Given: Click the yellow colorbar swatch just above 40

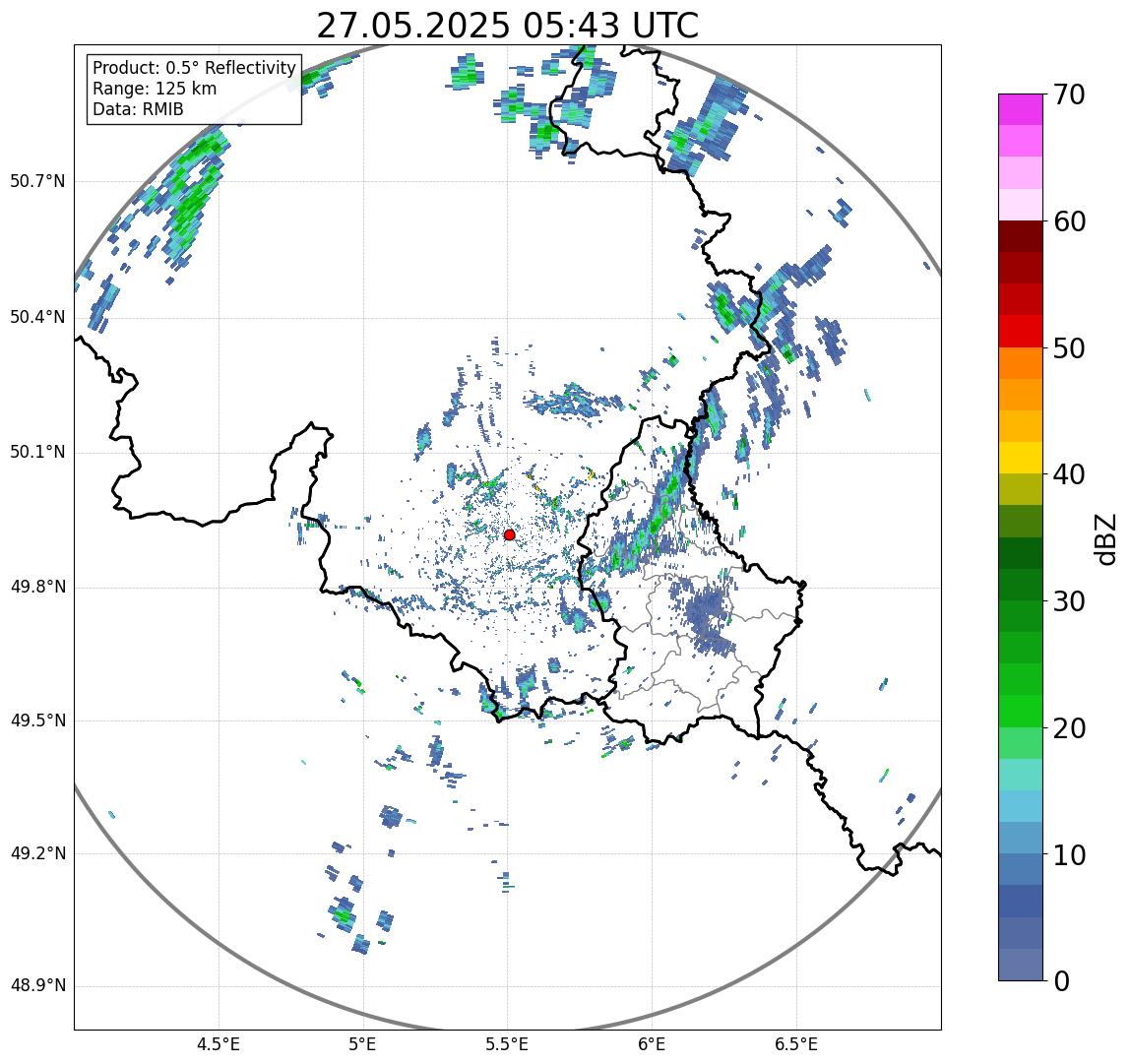Looking at the screenshot, I should [x=1021, y=458].
